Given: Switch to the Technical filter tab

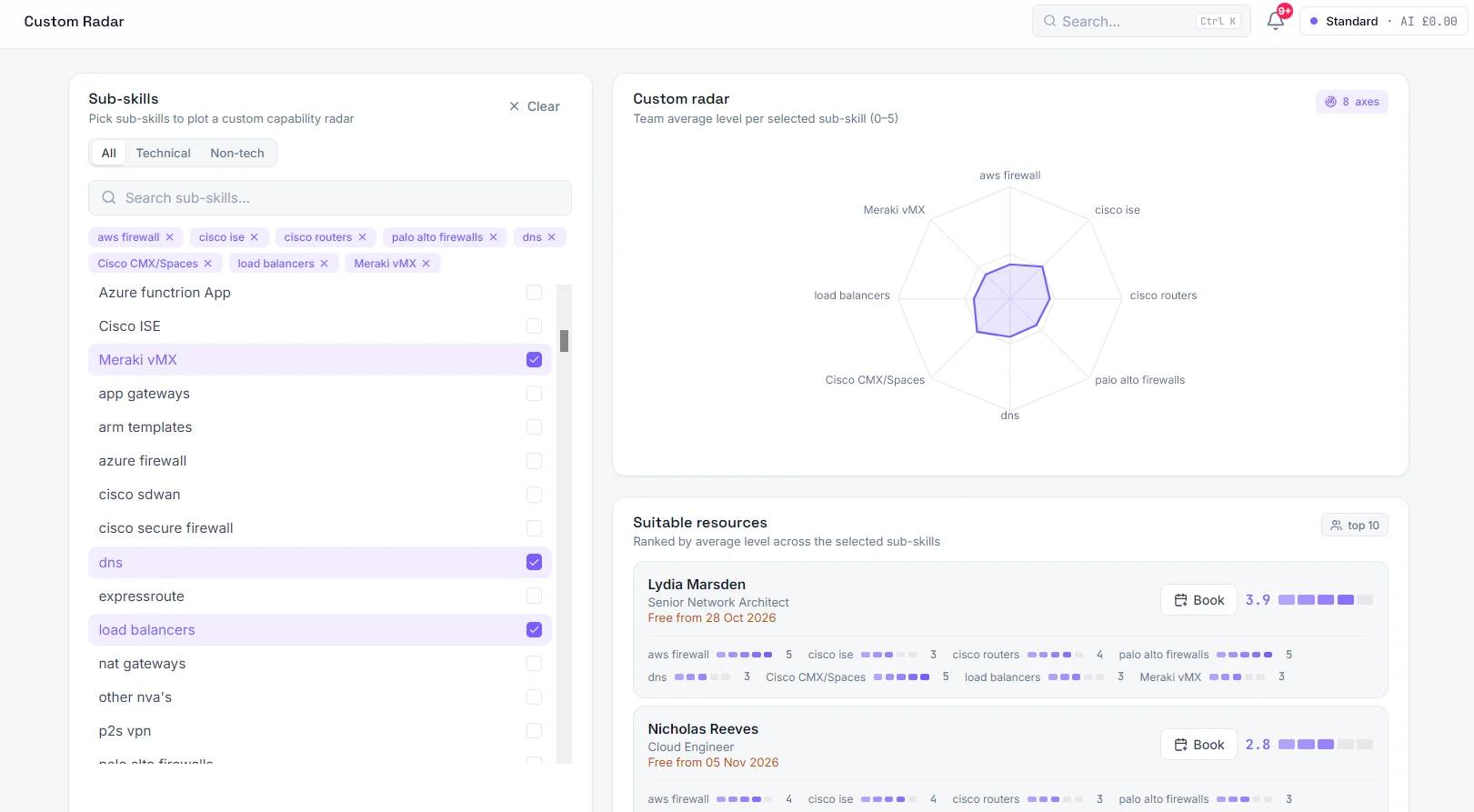Looking at the screenshot, I should click(x=164, y=153).
